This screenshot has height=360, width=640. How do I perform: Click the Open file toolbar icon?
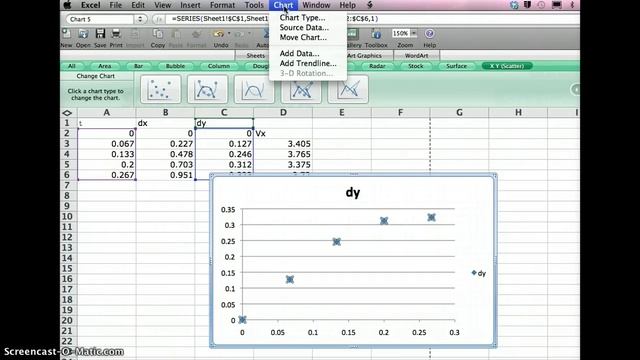pos(83,34)
